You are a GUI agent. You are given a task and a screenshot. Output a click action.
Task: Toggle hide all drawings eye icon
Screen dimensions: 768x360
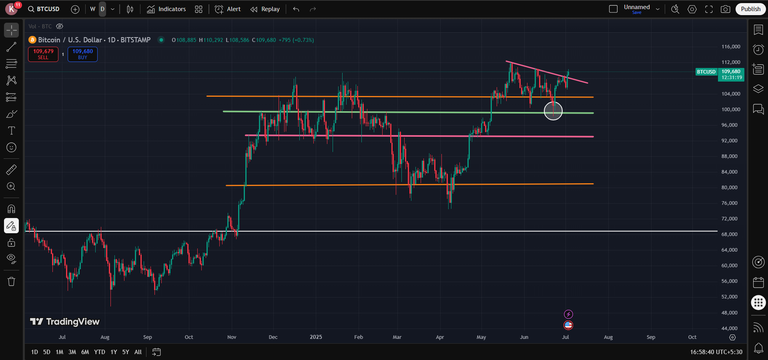(11, 259)
